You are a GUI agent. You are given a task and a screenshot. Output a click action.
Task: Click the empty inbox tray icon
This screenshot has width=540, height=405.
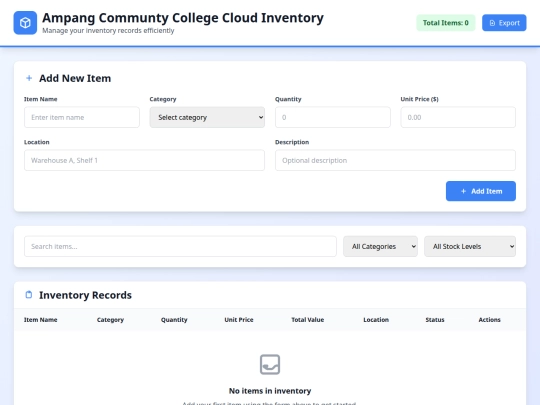tap(270, 364)
